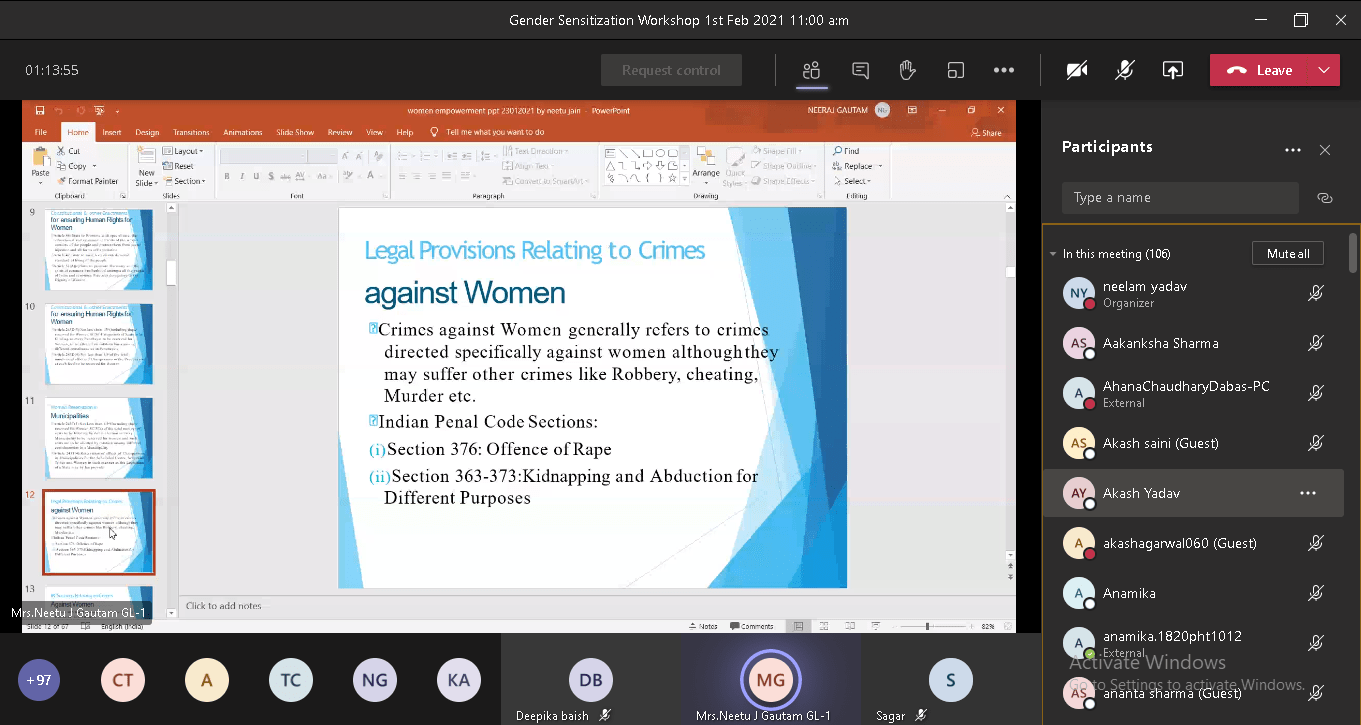Open Insert tab in shared PowerPoint
This screenshot has height=725, width=1361.
112,132
